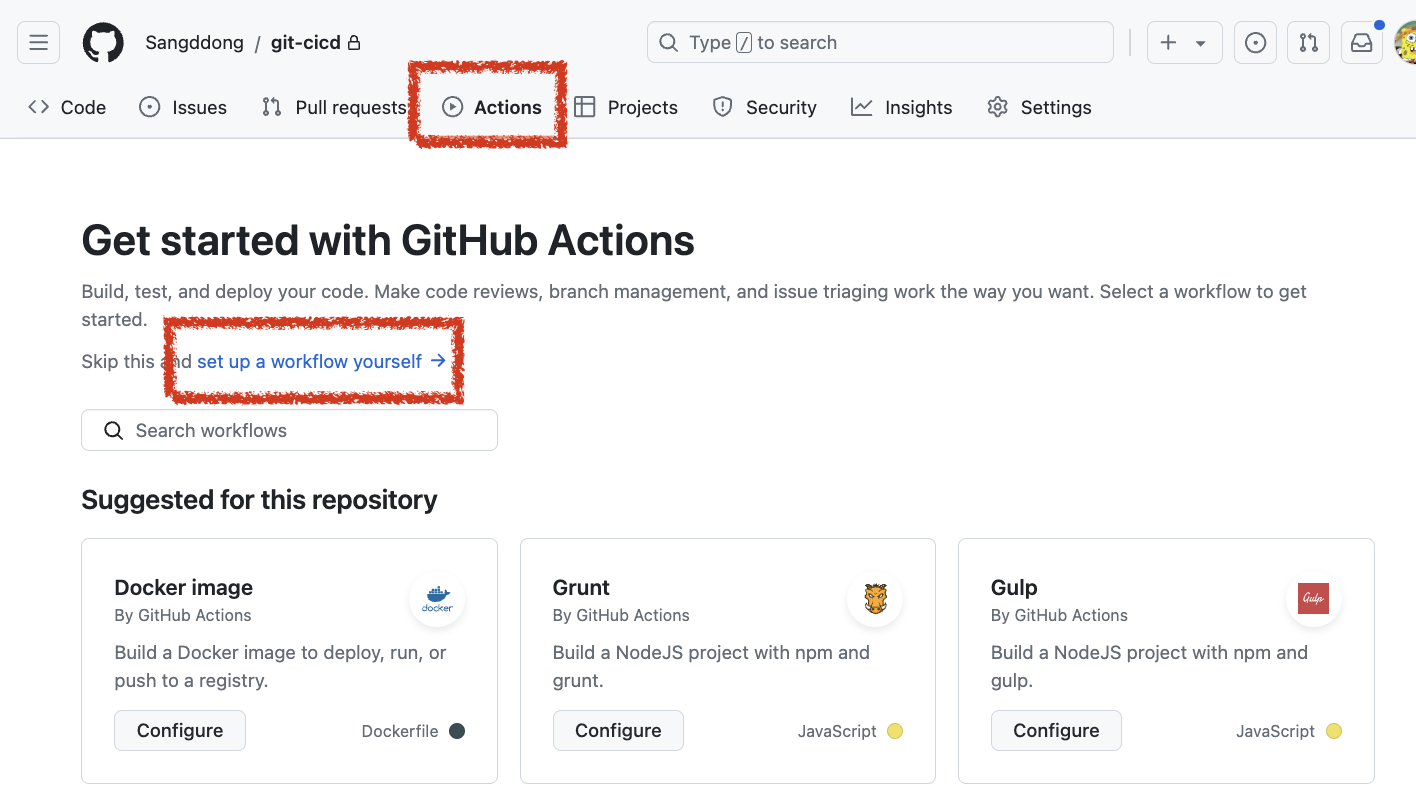Open the notifications inbox icon

[x=1362, y=43]
